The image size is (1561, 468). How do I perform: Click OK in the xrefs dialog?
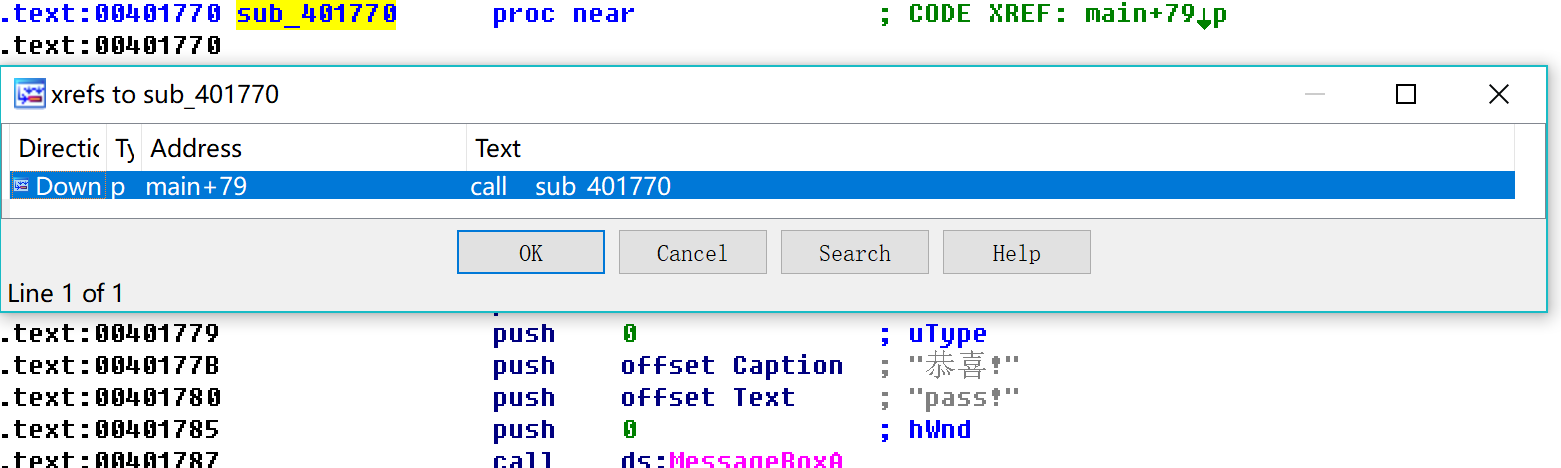(x=531, y=252)
